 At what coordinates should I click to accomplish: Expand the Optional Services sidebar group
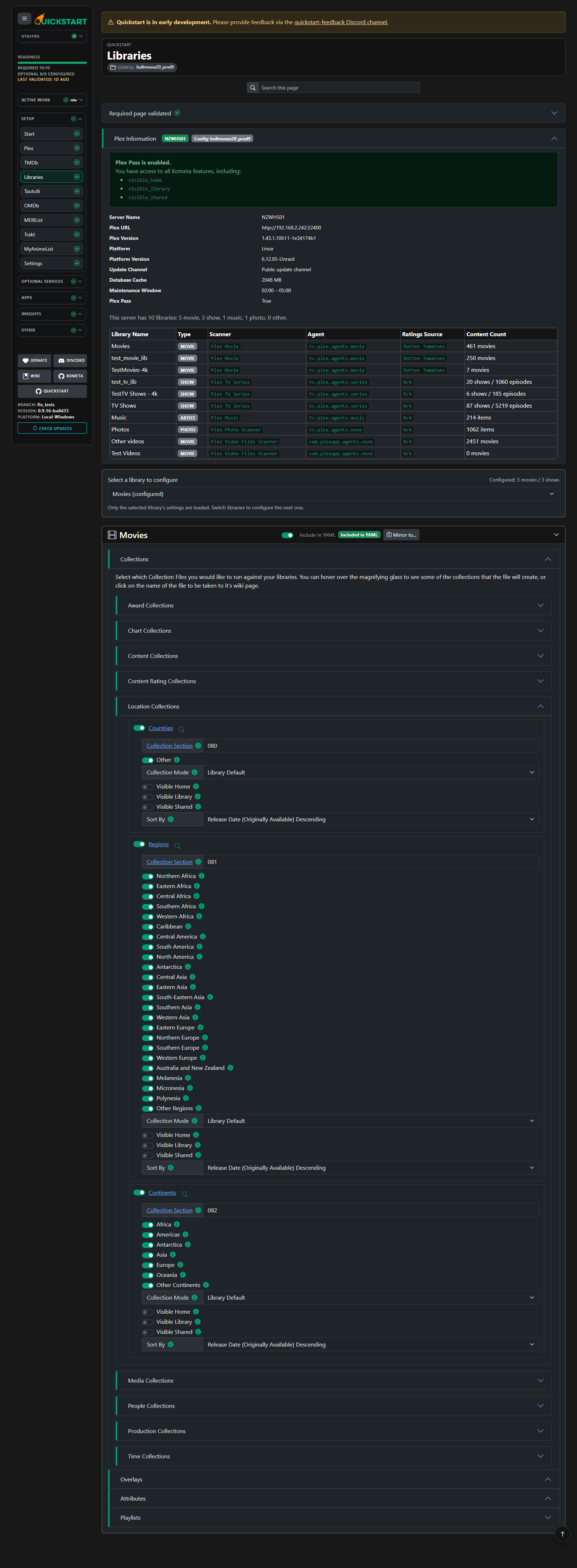click(x=52, y=281)
